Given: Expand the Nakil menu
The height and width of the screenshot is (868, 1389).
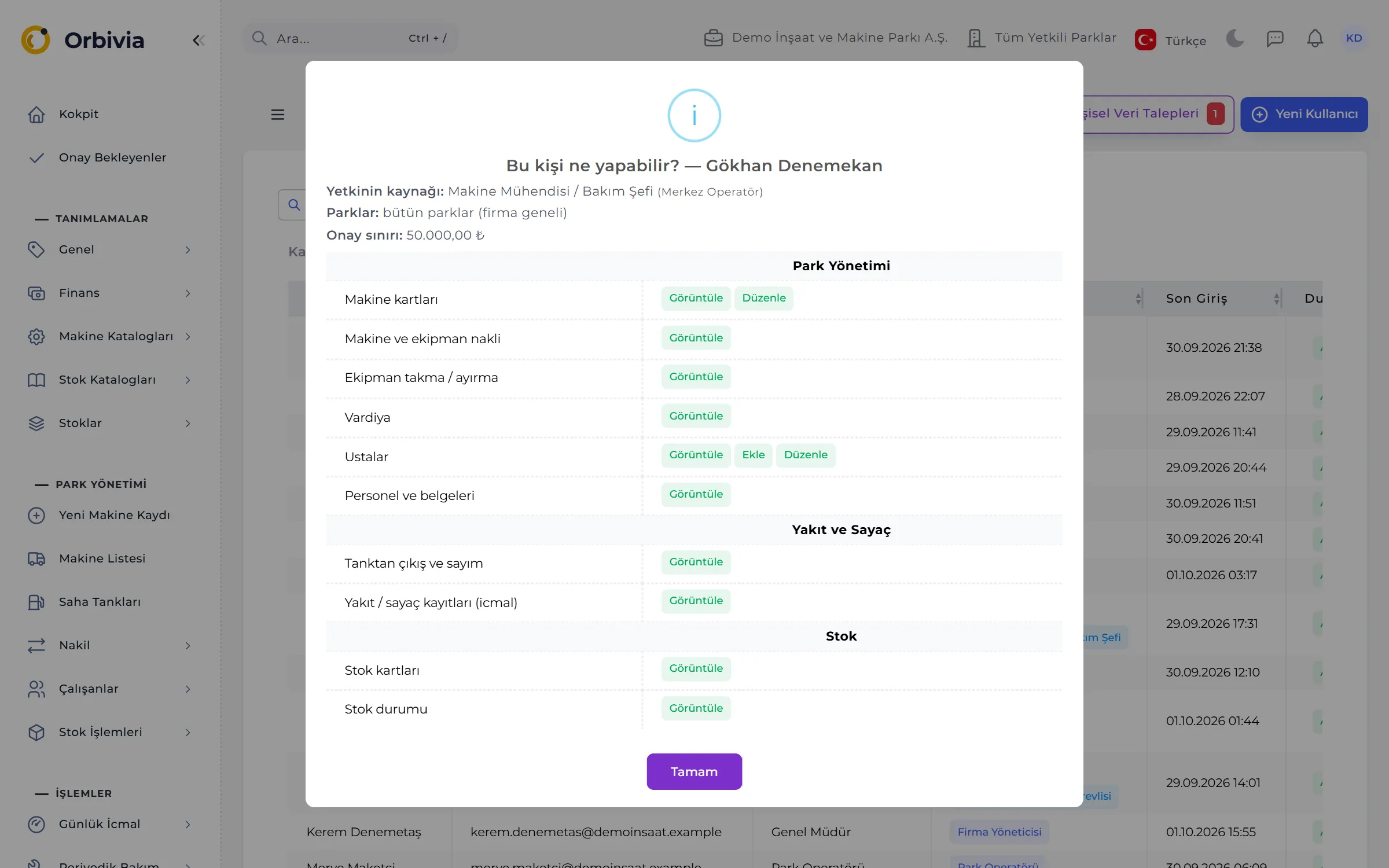Looking at the screenshot, I should 110,645.
